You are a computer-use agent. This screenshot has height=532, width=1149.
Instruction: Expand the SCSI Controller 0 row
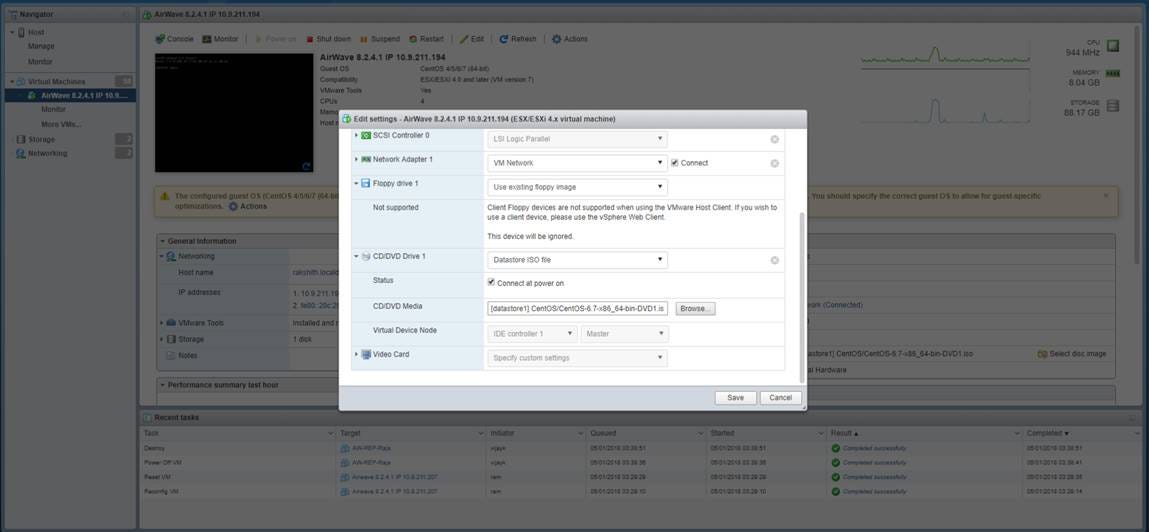point(357,136)
